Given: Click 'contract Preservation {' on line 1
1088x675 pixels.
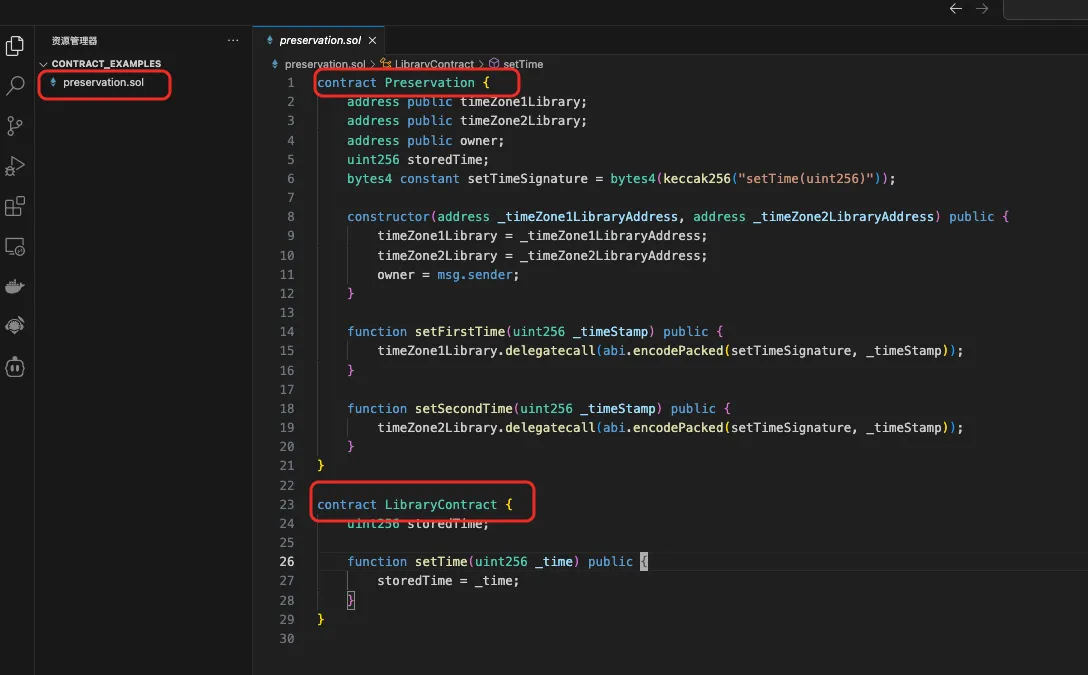Looking at the screenshot, I should coord(403,83).
